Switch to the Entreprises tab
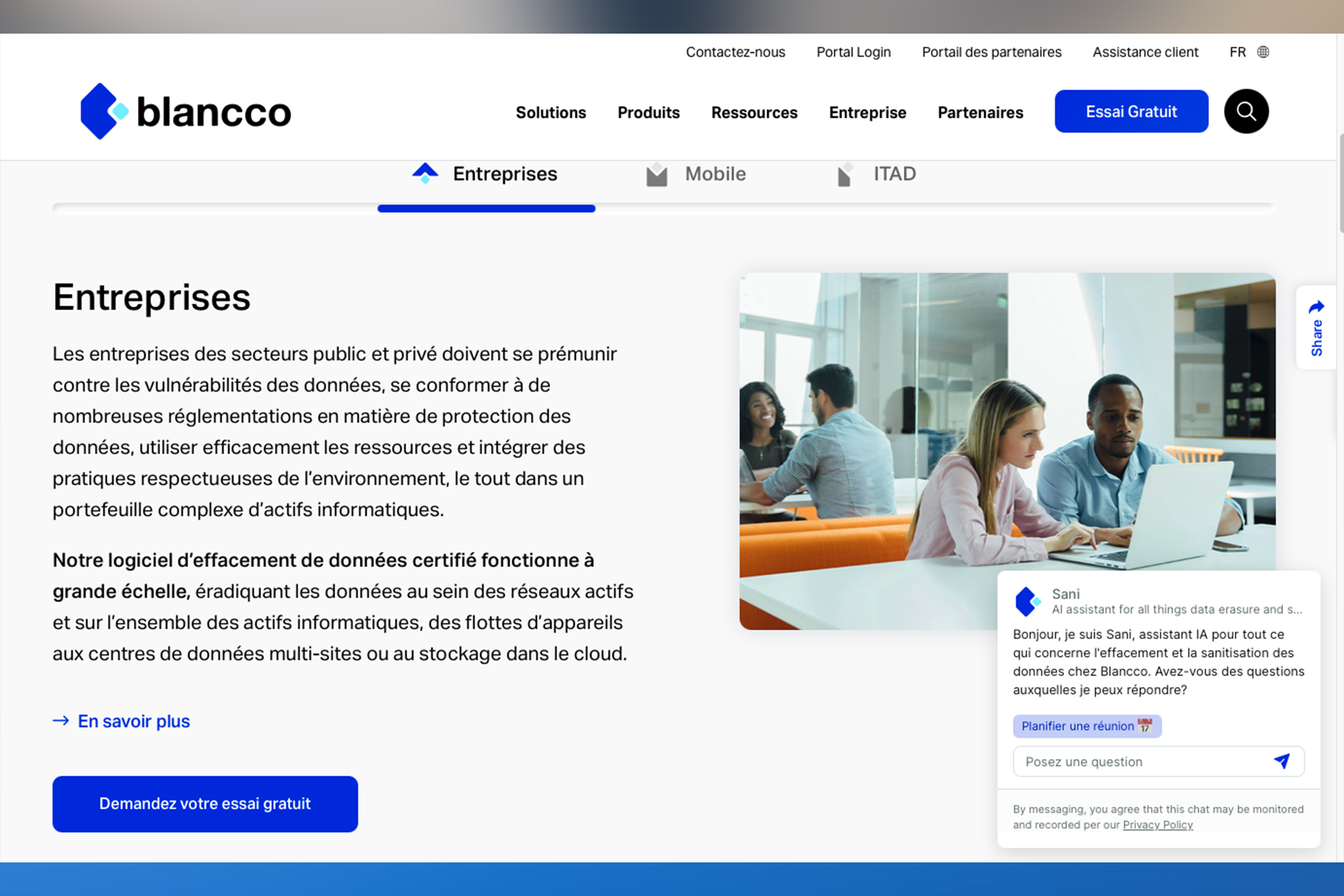Viewport: 1344px width, 896px height. point(504,174)
